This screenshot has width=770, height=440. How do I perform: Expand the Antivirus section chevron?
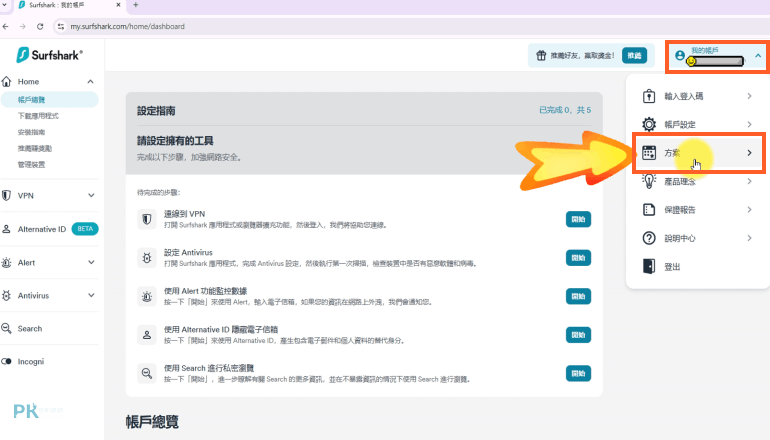click(91, 296)
